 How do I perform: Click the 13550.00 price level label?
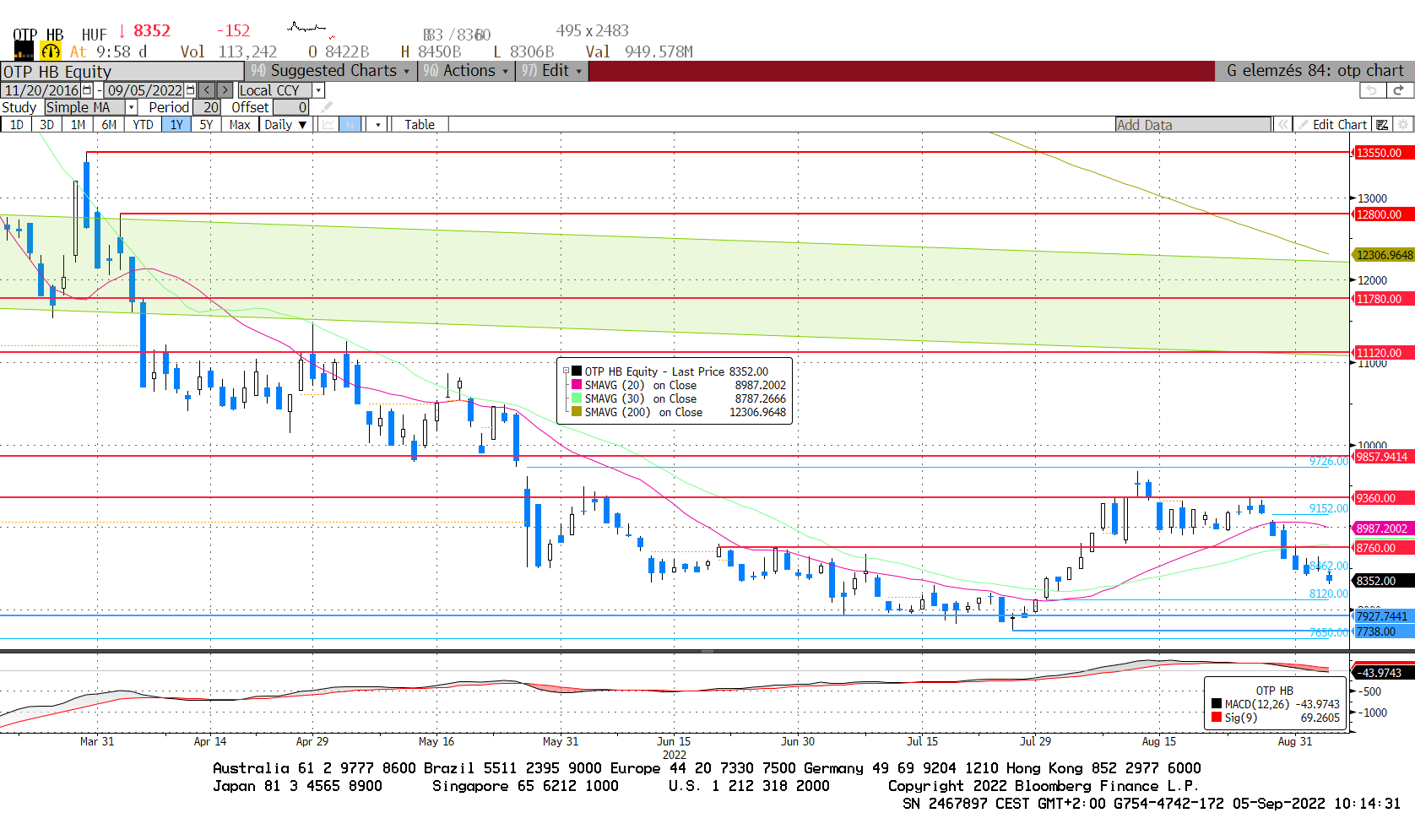point(1383,153)
